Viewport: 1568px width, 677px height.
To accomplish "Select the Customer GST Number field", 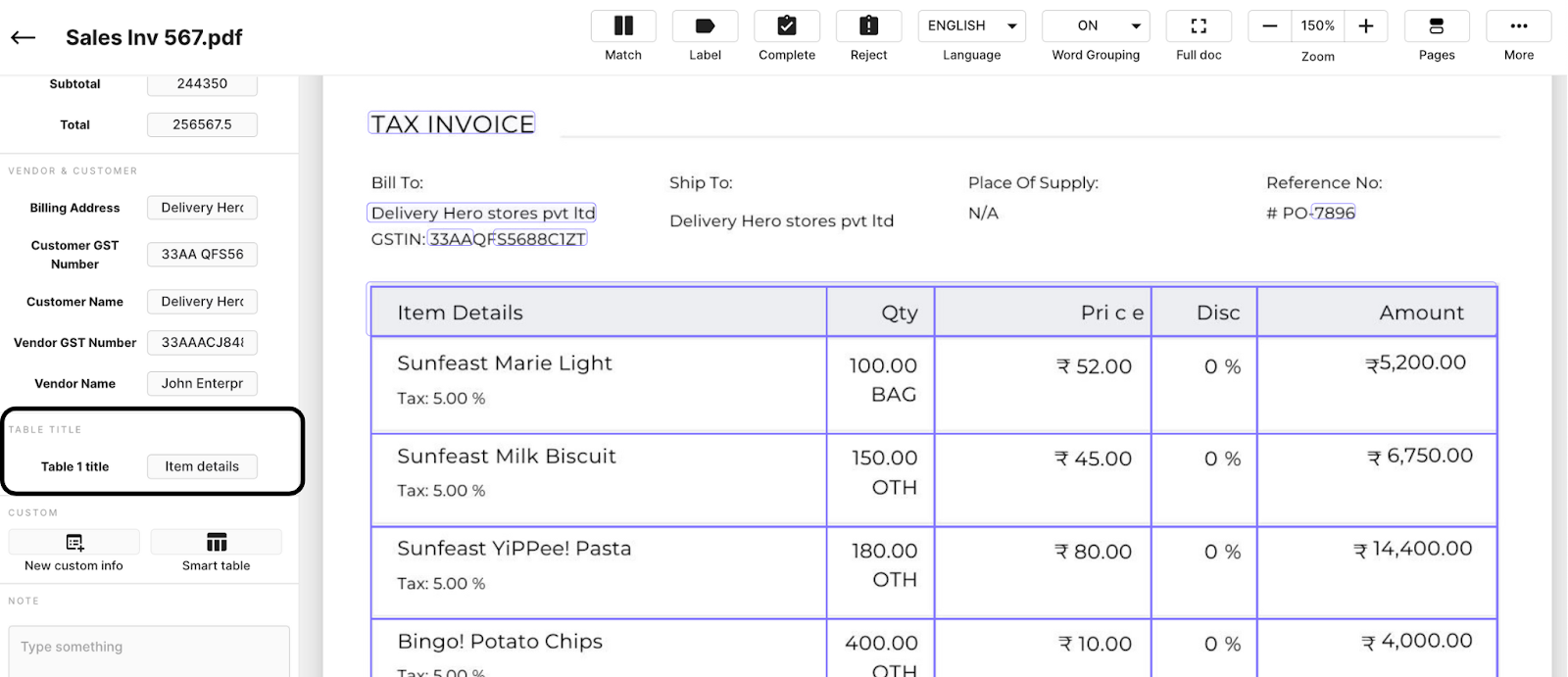I will click(x=202, y=254).
